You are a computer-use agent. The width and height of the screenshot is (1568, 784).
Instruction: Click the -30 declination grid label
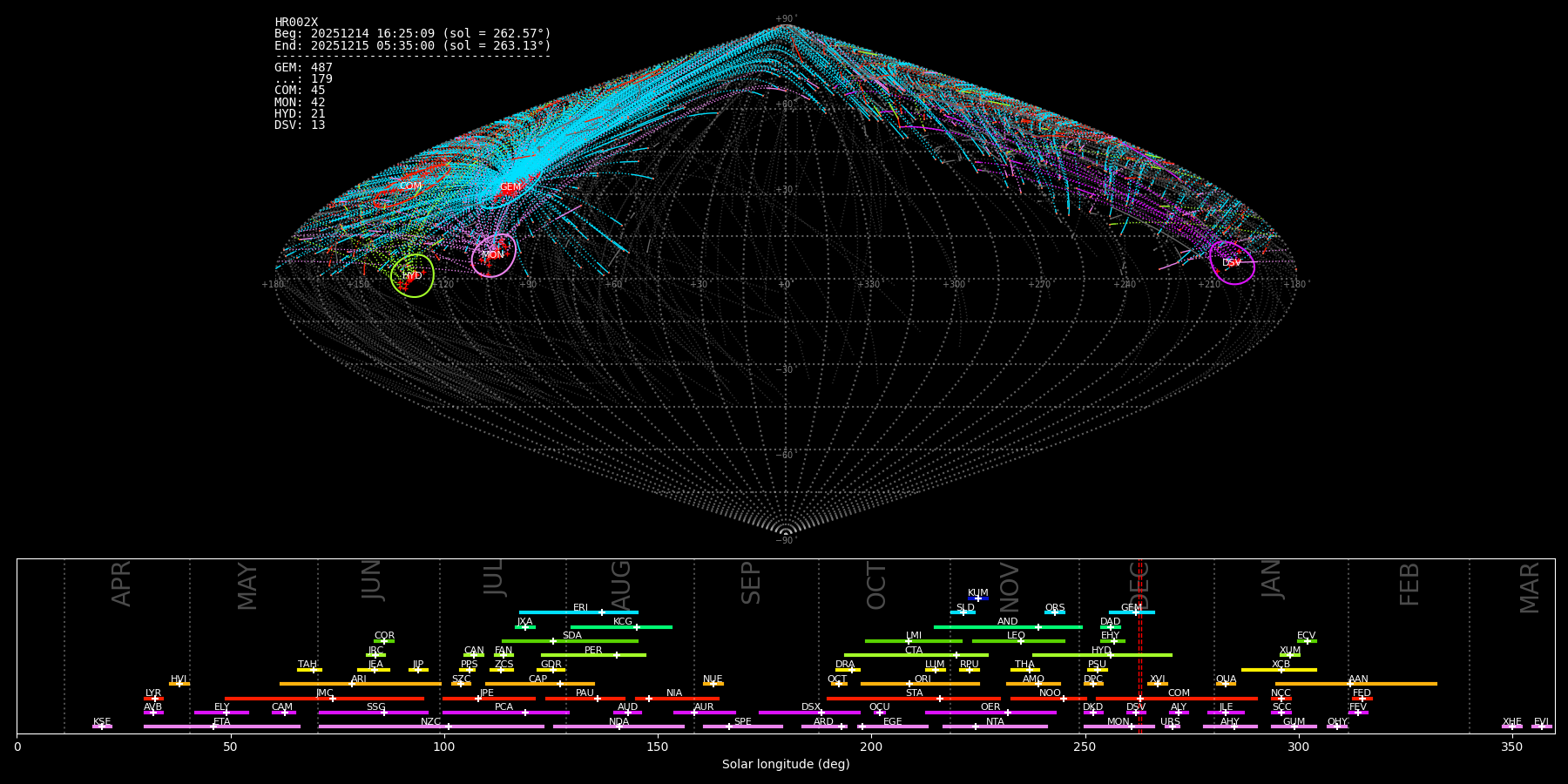[785, 369]
